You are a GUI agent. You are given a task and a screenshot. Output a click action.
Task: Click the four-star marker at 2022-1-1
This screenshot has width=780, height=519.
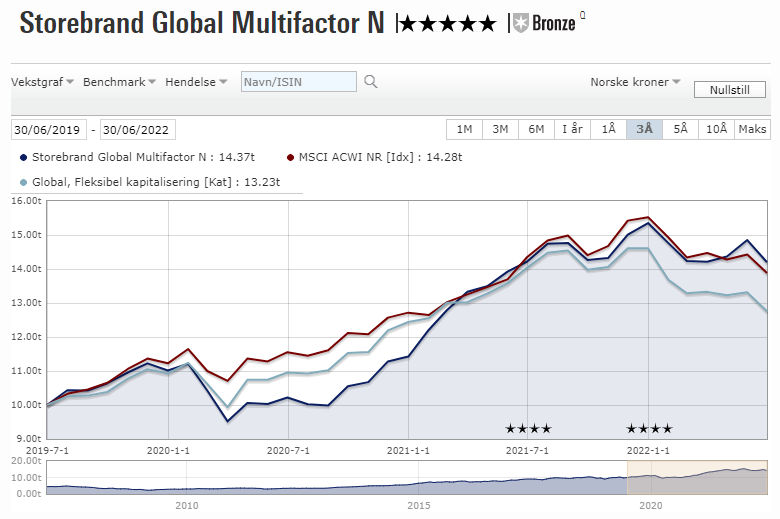[x=649, y=428]
